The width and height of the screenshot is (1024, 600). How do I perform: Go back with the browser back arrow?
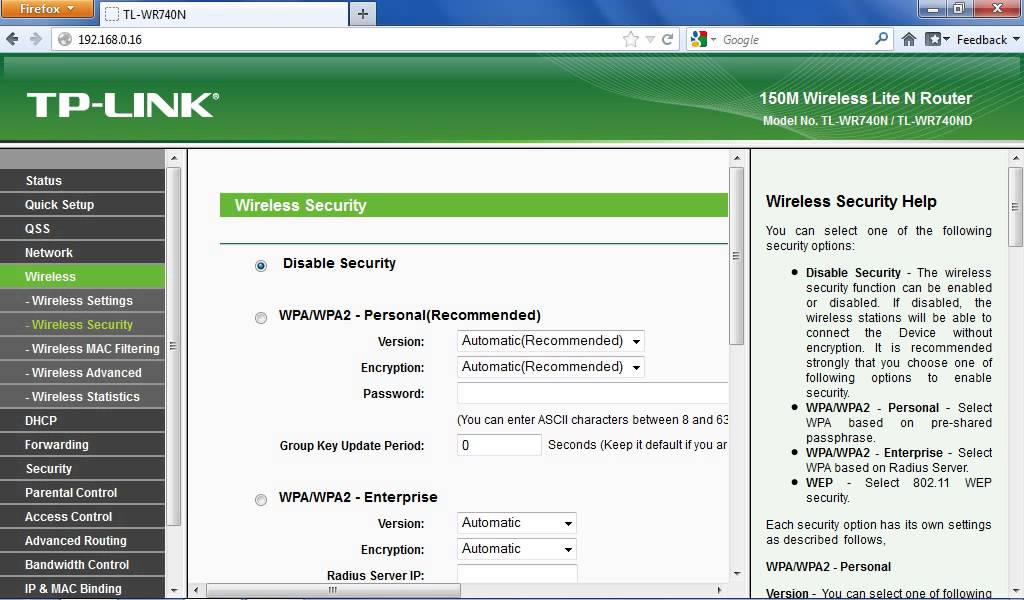pos(12,39)
